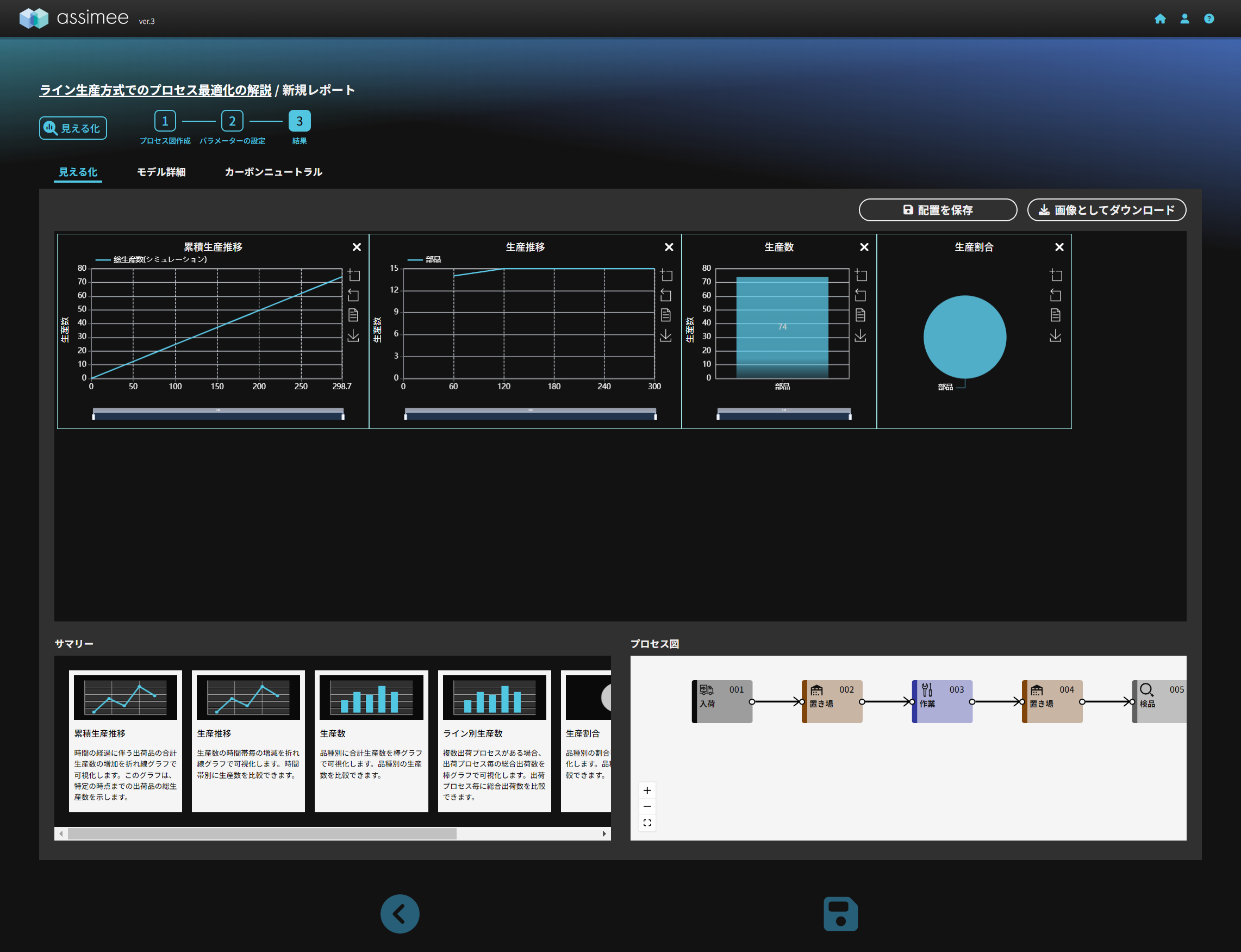Click the 累積生産推移 chart zoom slider
Viewport: 1241px width, 952px height.
click(218, 414)
